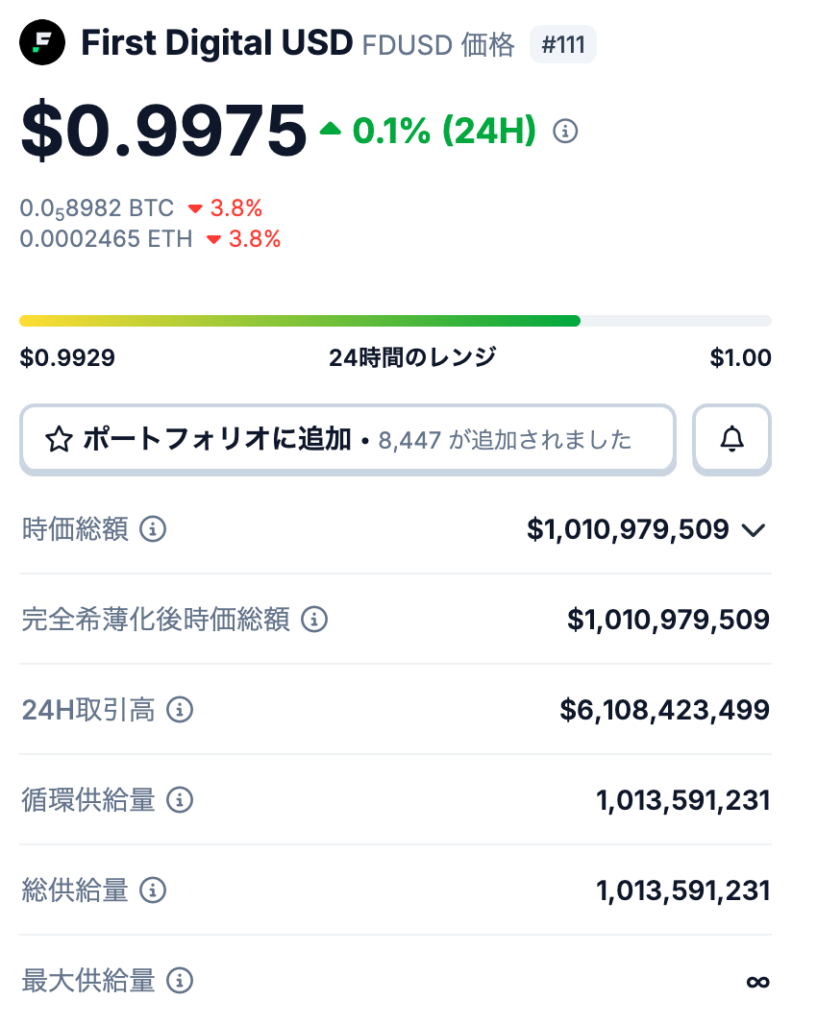Click the 24H volume value $6,108,423,499

pos(664,710)
